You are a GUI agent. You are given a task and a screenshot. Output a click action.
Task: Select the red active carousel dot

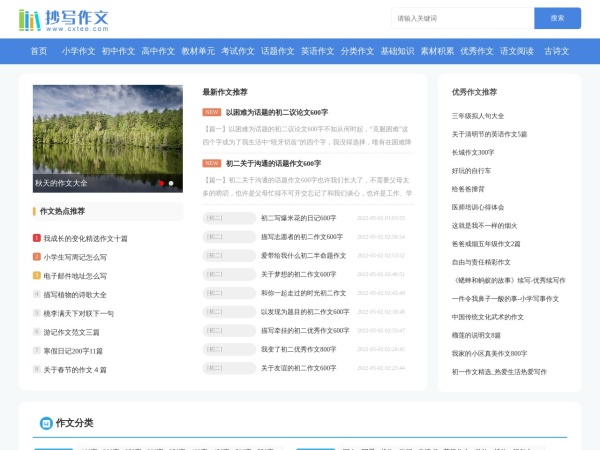pyautogui.click(x=161, y=183)
